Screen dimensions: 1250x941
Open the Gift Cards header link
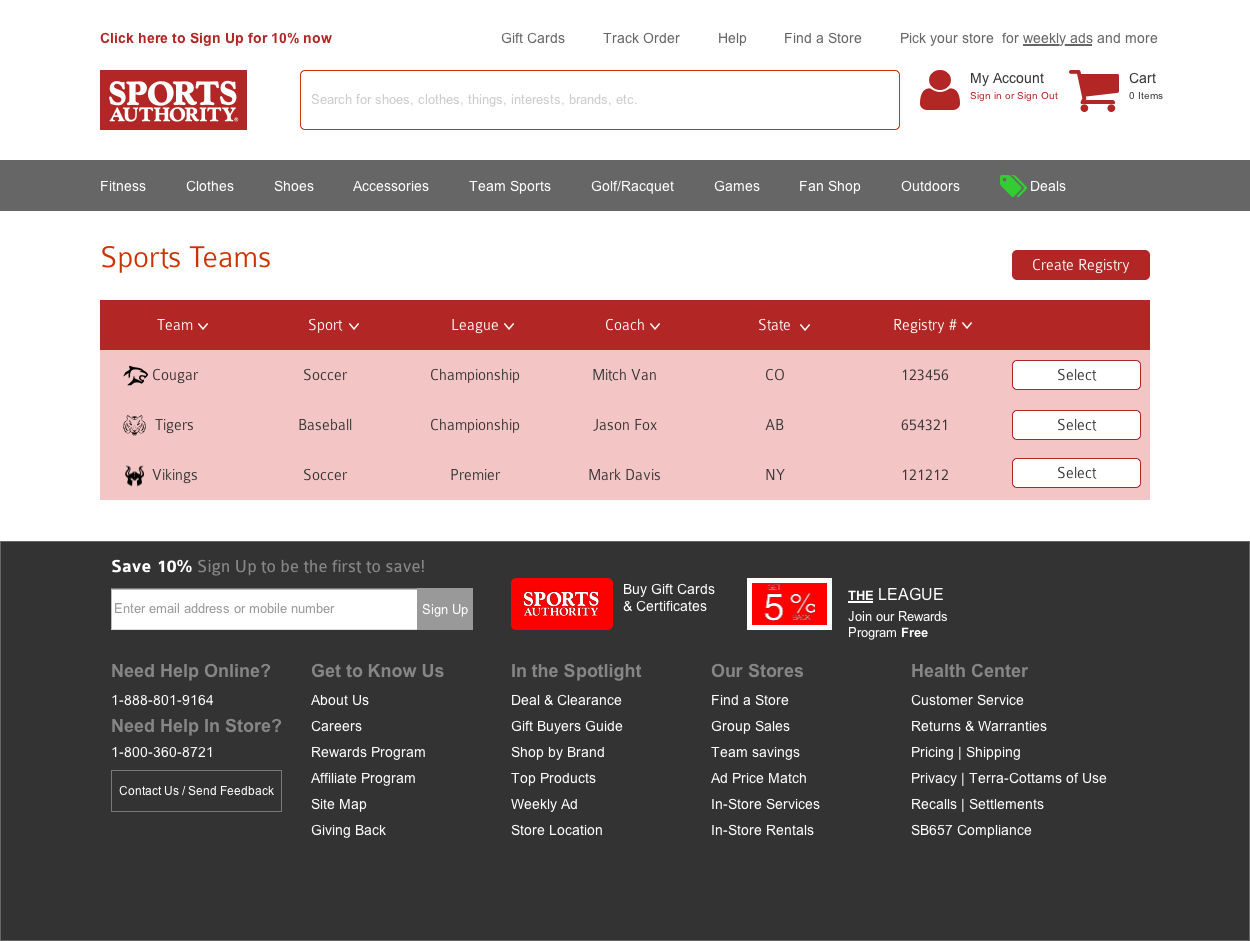click(x=533, y=38)
